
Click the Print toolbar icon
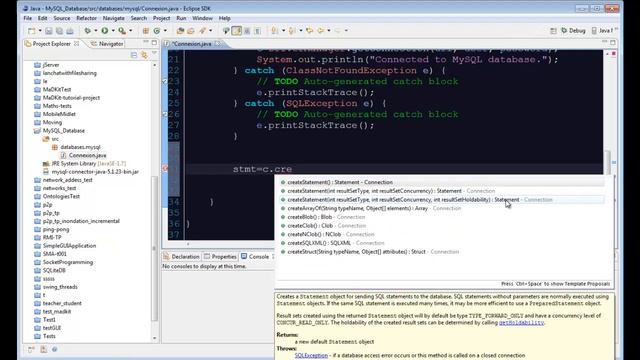(x=70, y=31)
